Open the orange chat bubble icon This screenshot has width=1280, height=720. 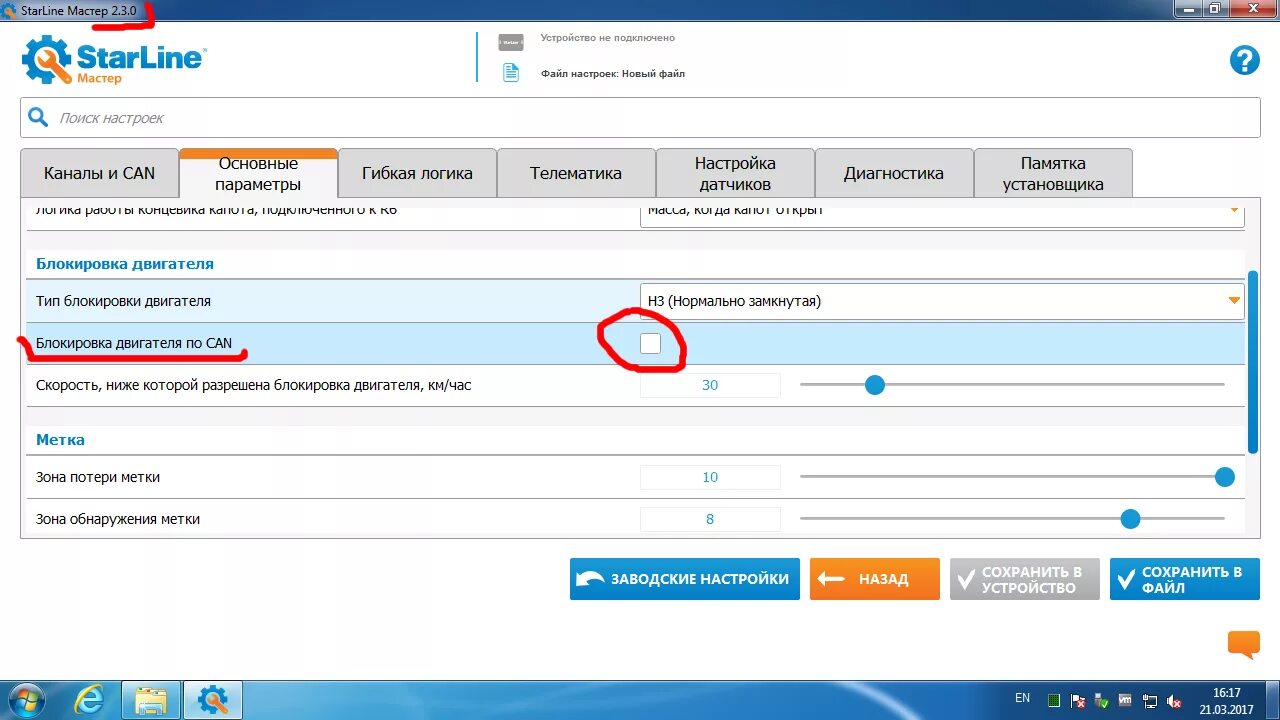pos(1244,645)
